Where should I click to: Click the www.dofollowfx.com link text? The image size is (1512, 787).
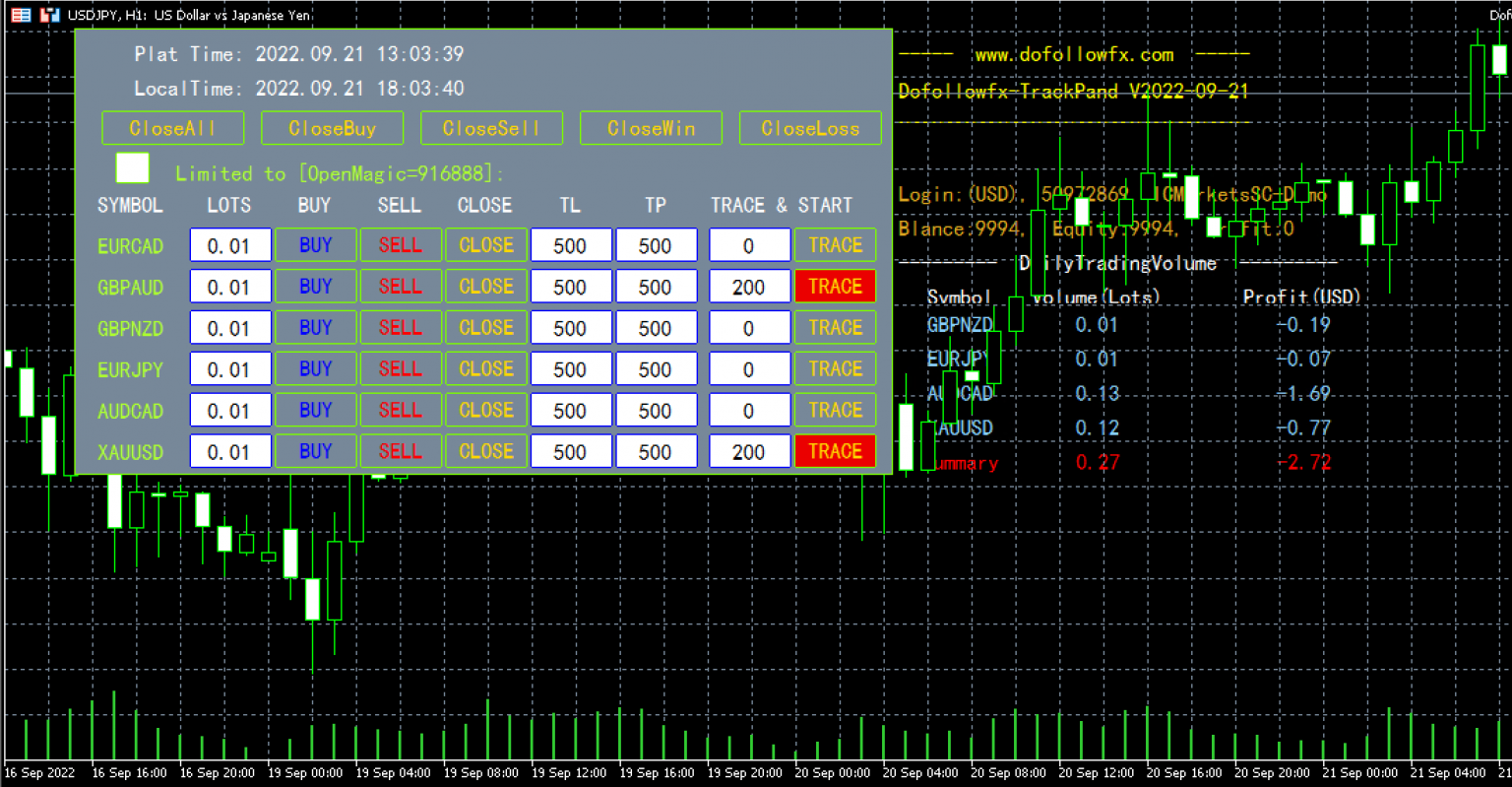1074,55
